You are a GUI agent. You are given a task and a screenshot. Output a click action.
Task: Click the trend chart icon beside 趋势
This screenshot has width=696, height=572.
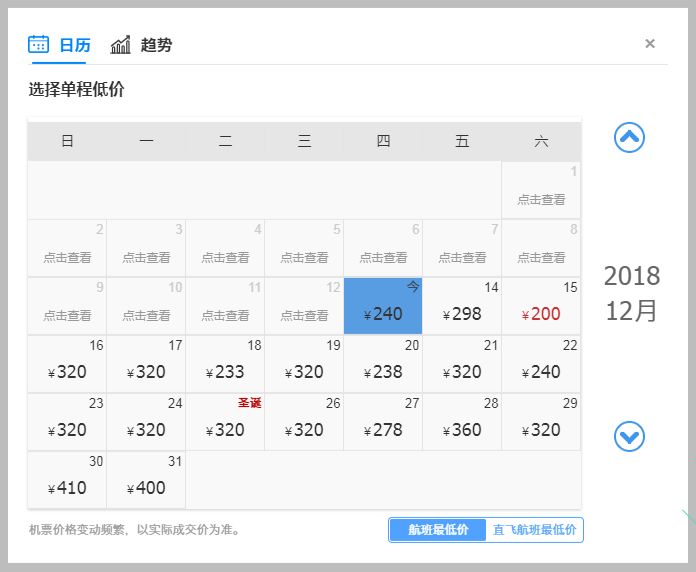(x=120, y=44)
